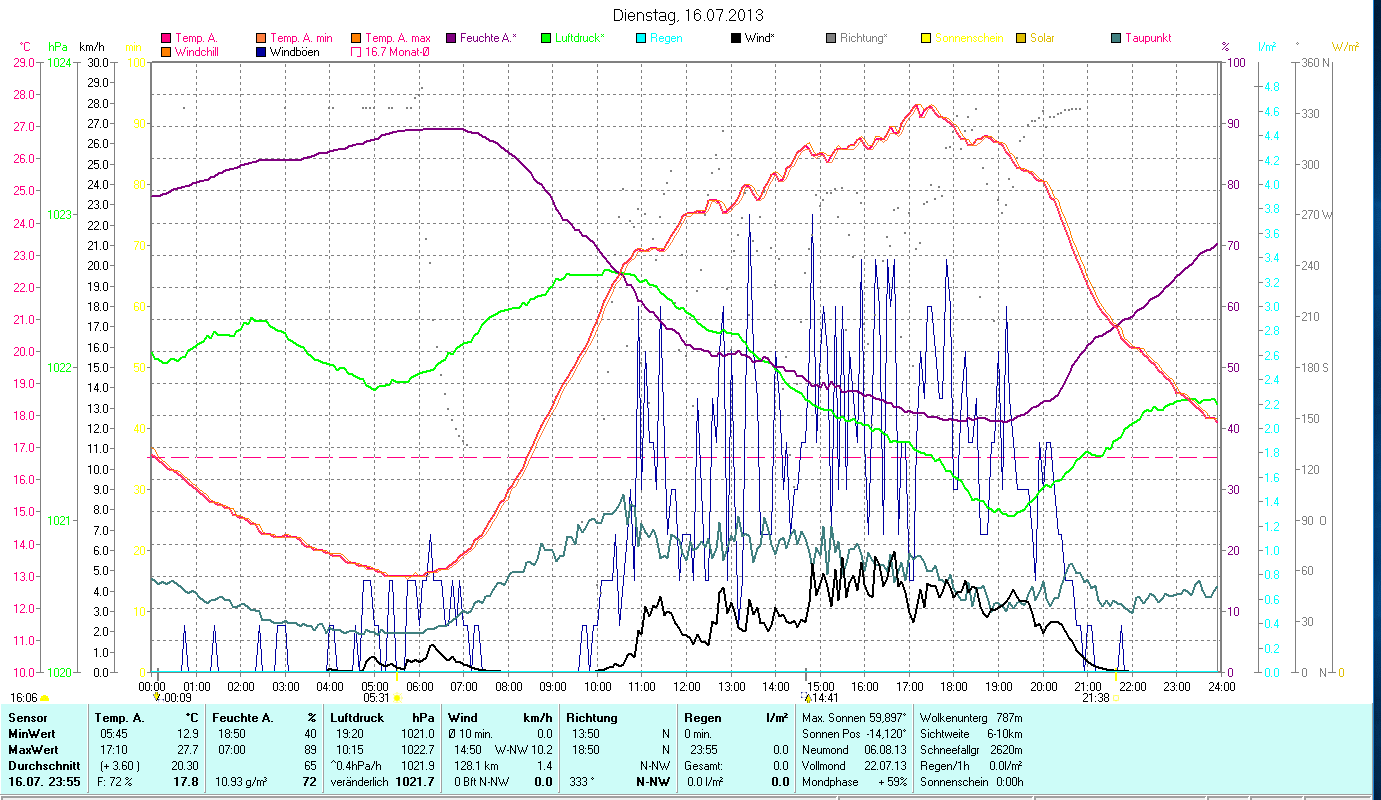The width and height of the screenshot is (1381, 800).
Task: Click the Taupunkt legend color square
Action: click(1116, 39)
